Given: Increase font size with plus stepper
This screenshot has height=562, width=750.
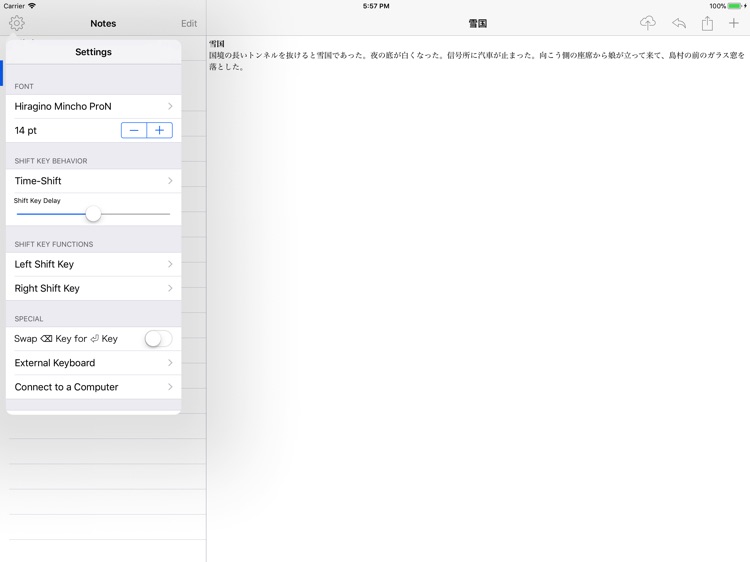Looking at the screenshot, I should pyautogui.click(x=160, y=130).
